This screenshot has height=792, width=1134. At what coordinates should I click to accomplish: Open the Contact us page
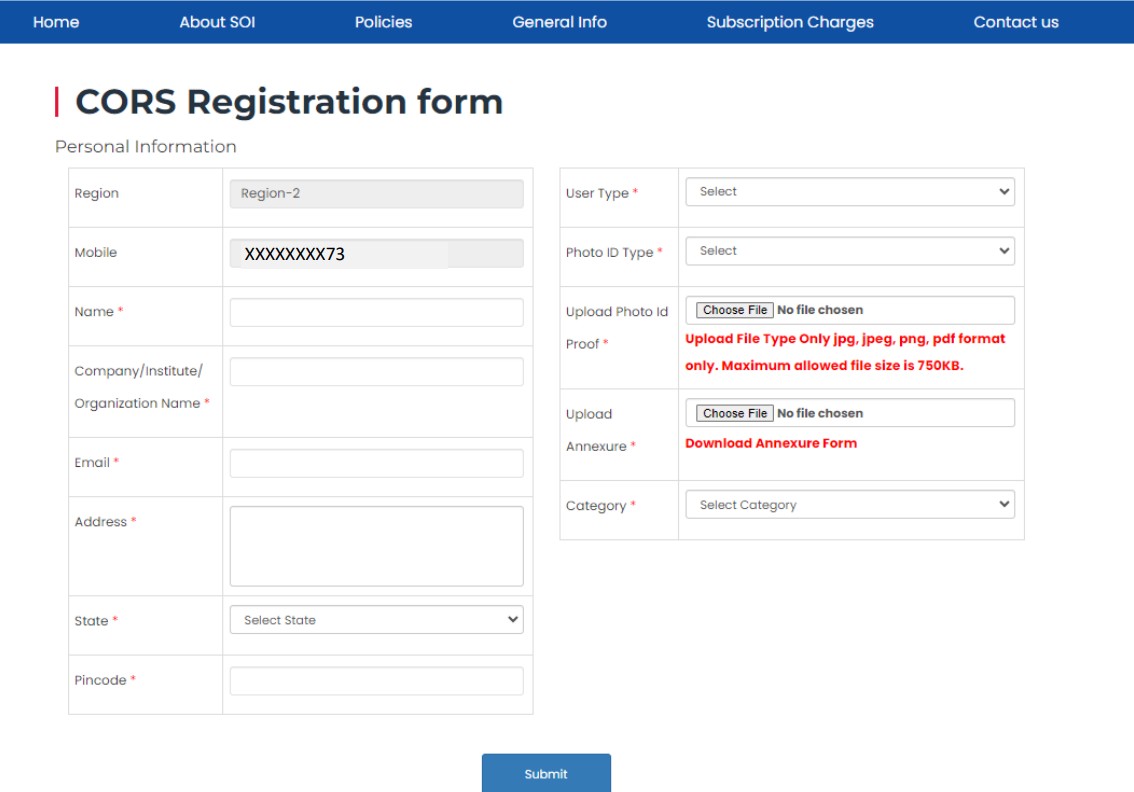tap(1015, 21)
